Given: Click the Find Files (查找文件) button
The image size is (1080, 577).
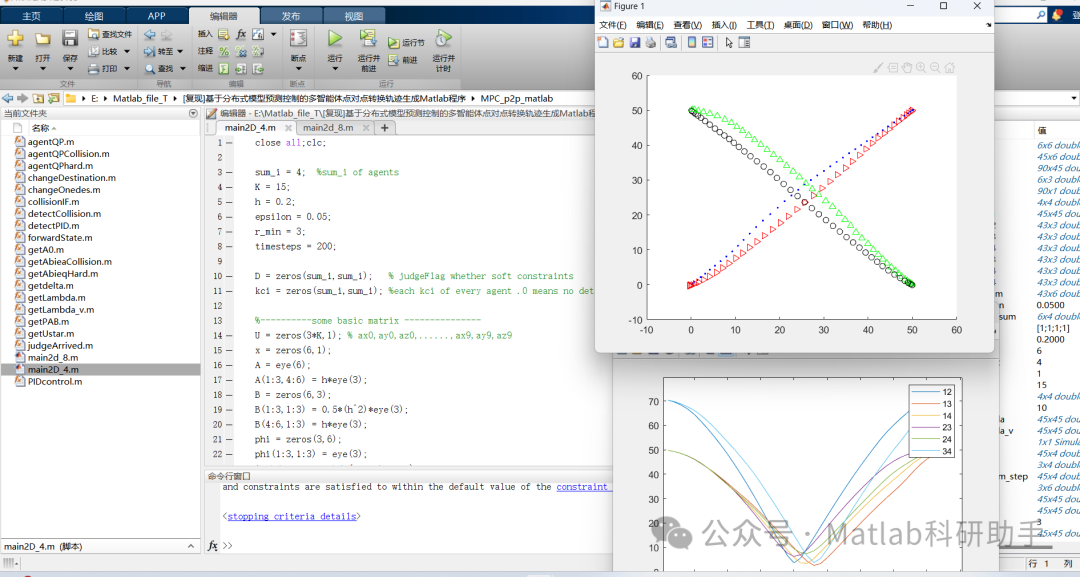Looking at the screenshot, I should pyautogui.click(x=110, y=34).
